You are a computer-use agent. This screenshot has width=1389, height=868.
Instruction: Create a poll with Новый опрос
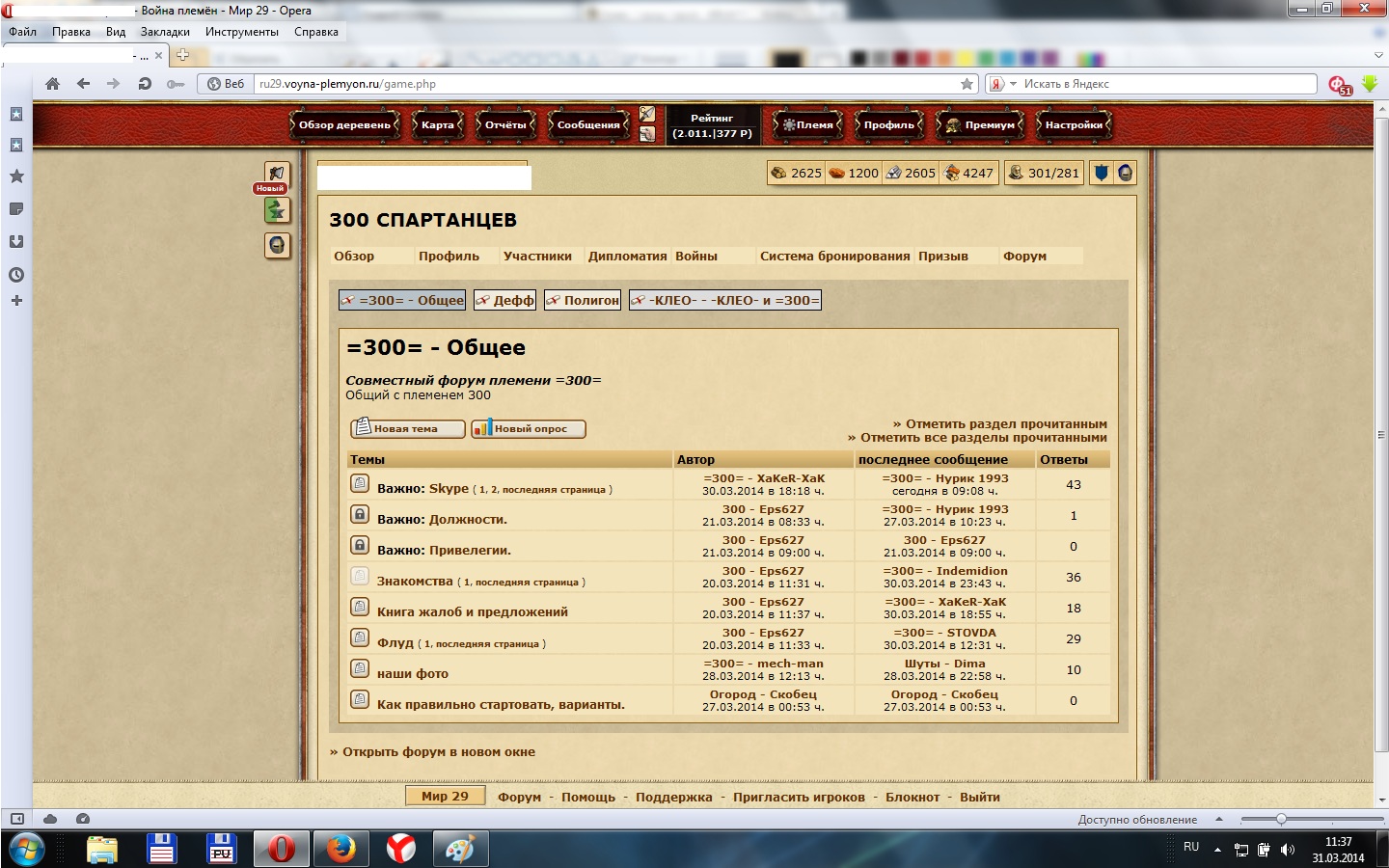pyautogui.click(x=529, y=428)
